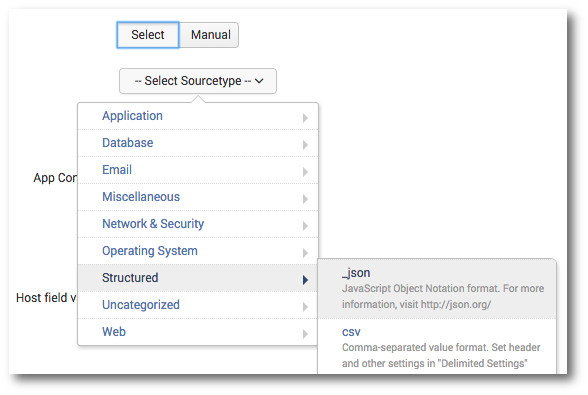The height and width of the screenshot is (395, 588).
Task: Open the Miscellaneous category
Action: 198,197
